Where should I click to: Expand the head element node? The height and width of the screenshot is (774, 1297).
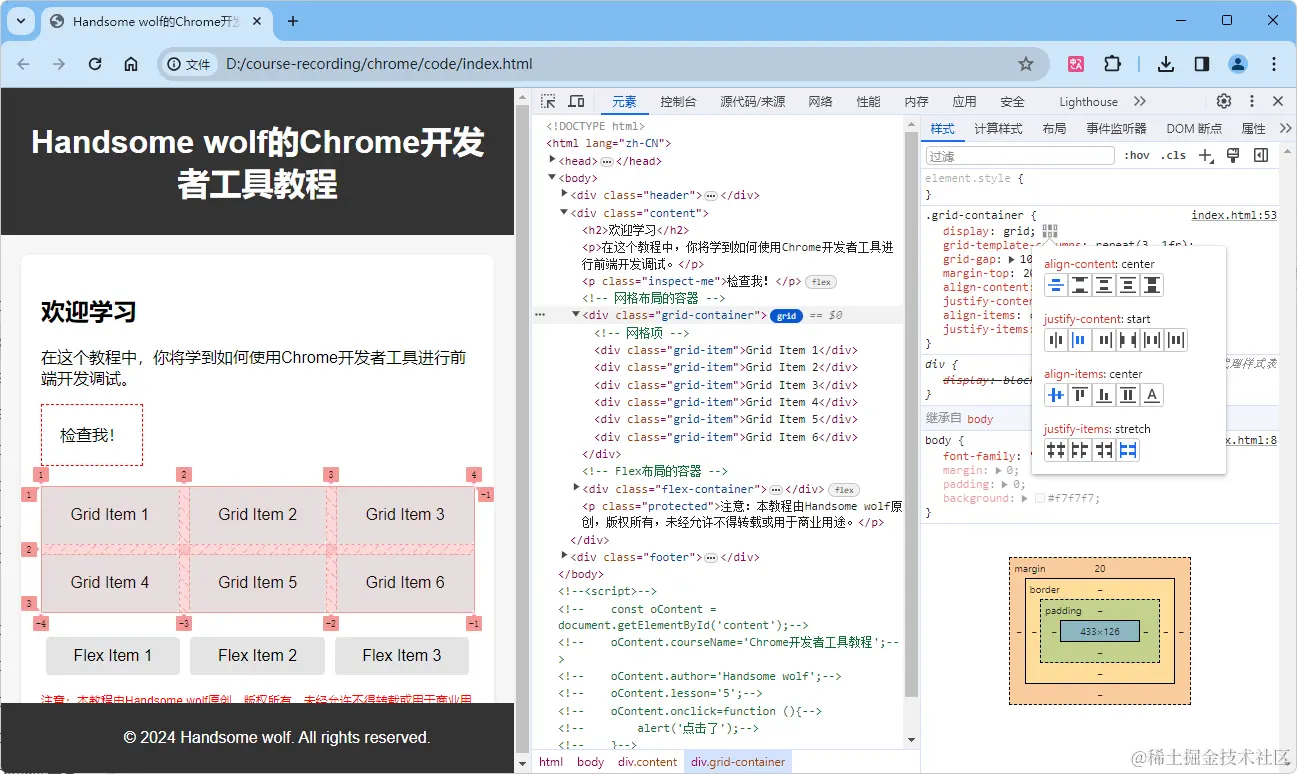pos(552,160)
